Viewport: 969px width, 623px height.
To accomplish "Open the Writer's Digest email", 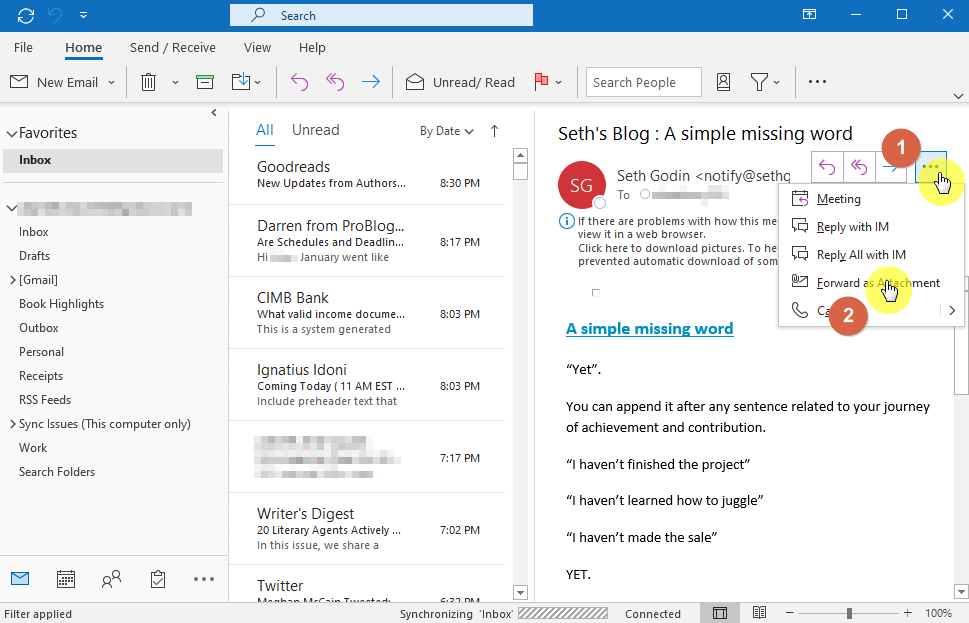I will [x=368, y=529].
